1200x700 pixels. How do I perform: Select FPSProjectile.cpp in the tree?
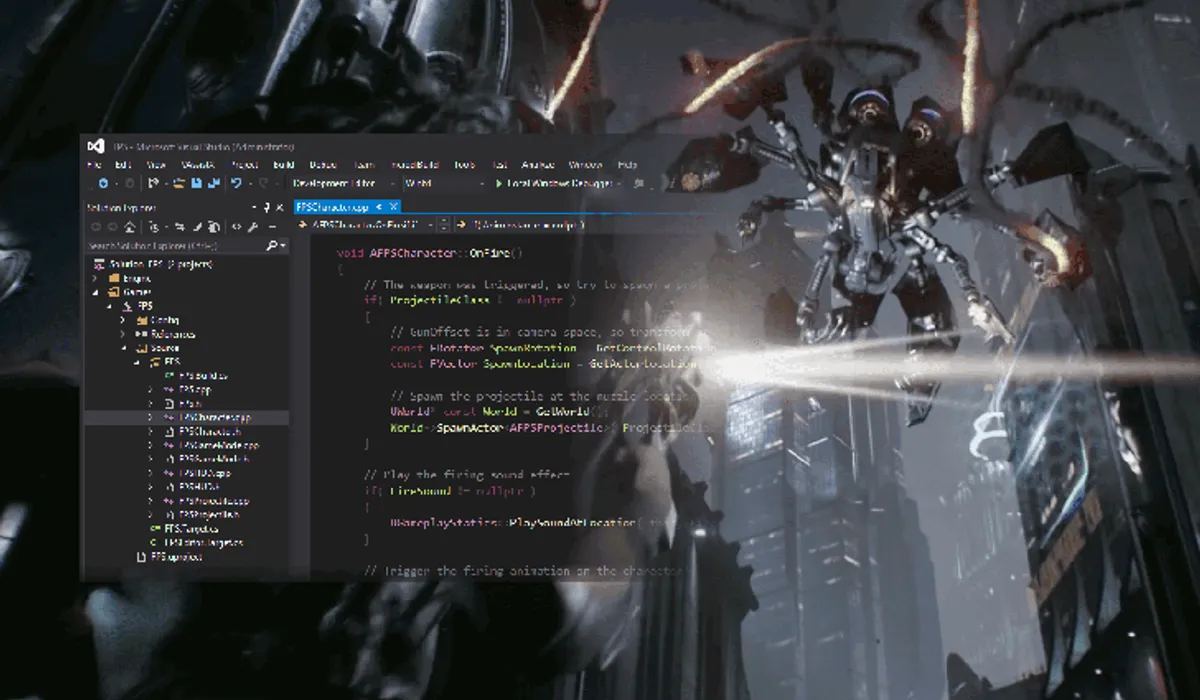(213, 501)
